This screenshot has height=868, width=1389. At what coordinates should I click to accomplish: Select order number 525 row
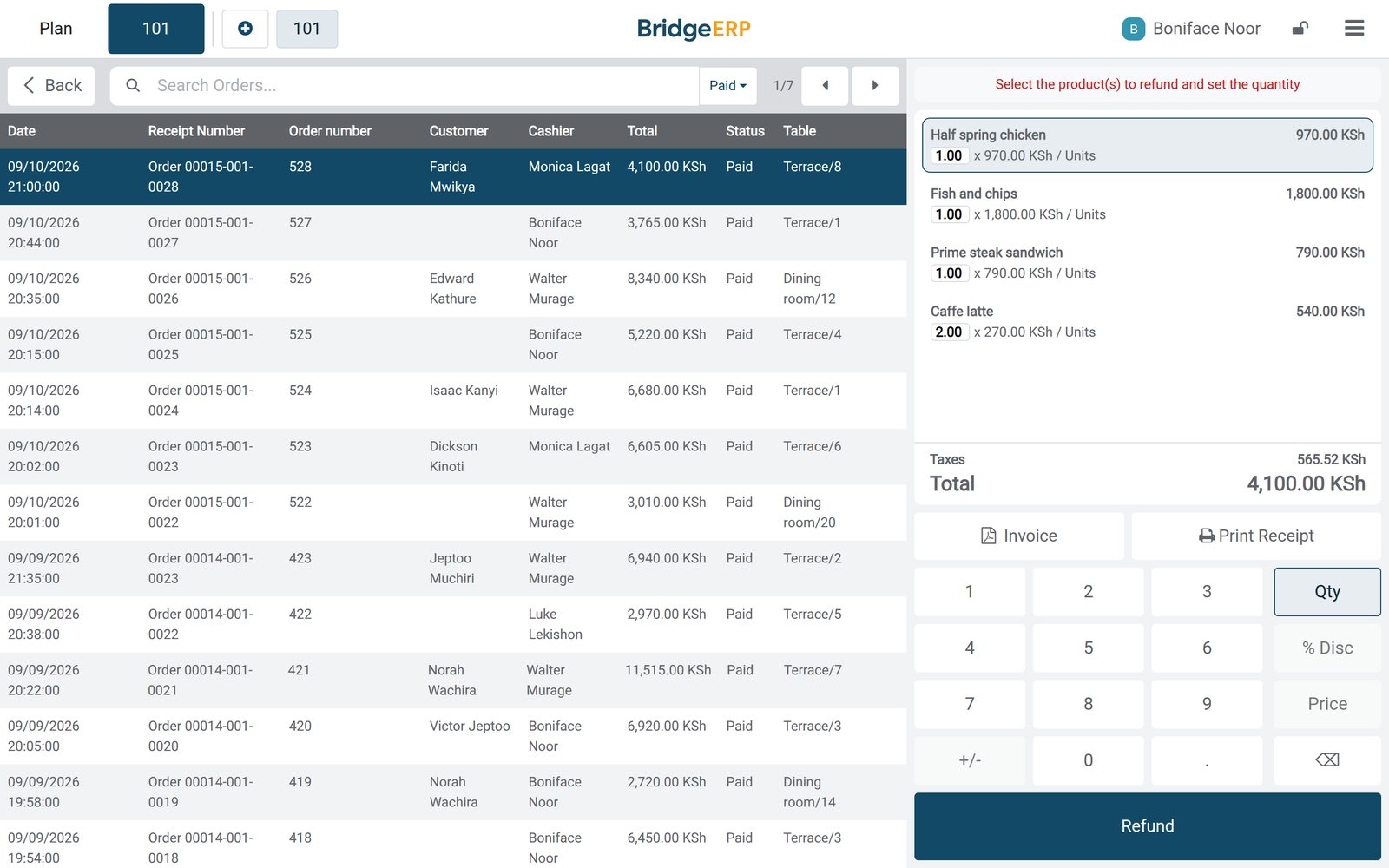click(453, 345)
